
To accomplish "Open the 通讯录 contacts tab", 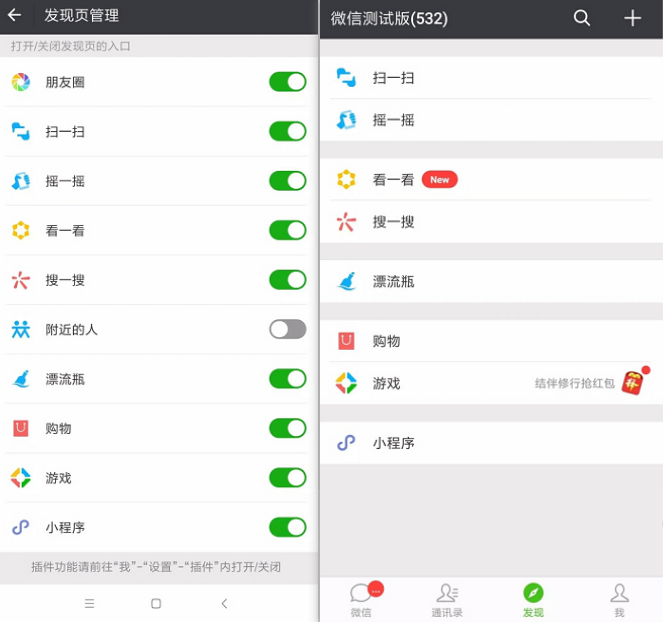I will 447,600.
